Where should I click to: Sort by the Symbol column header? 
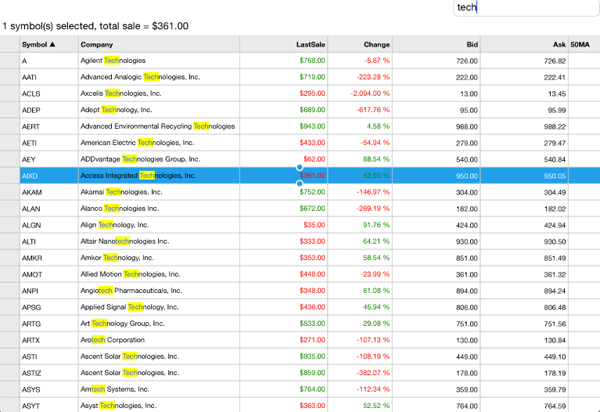coord(49,44)
